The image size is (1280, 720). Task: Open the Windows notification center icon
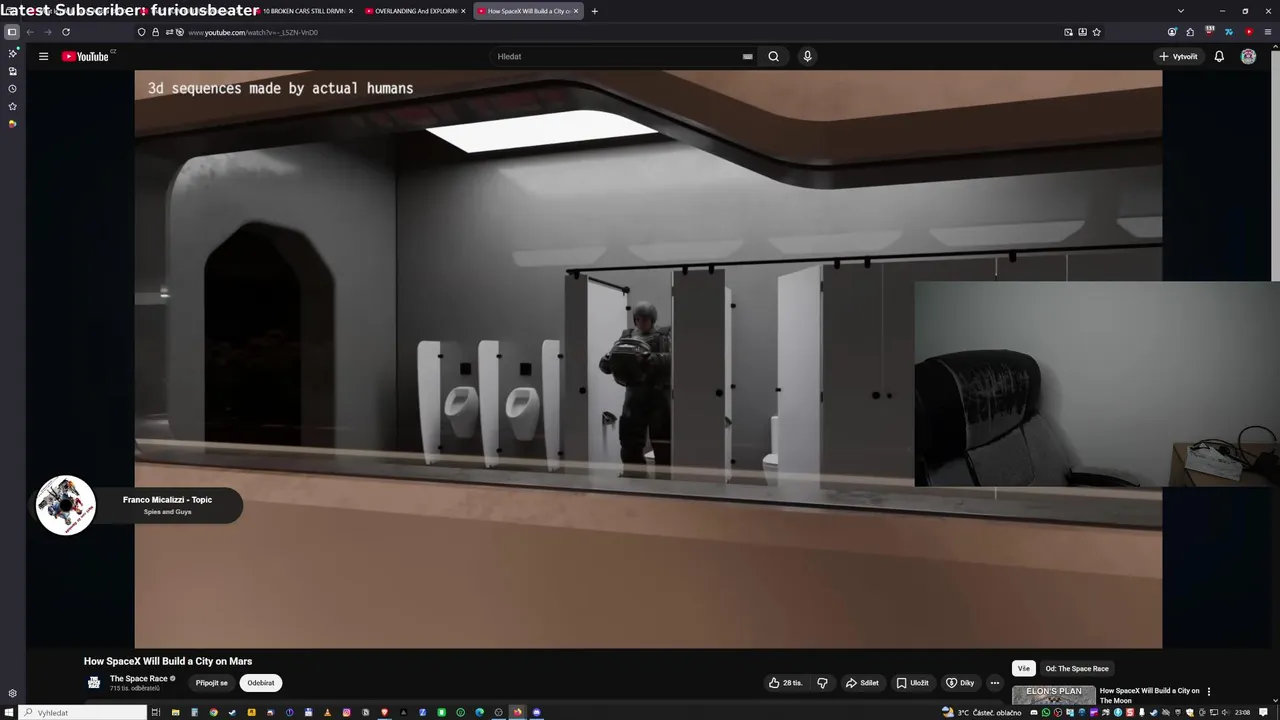tap(1265, 712)
